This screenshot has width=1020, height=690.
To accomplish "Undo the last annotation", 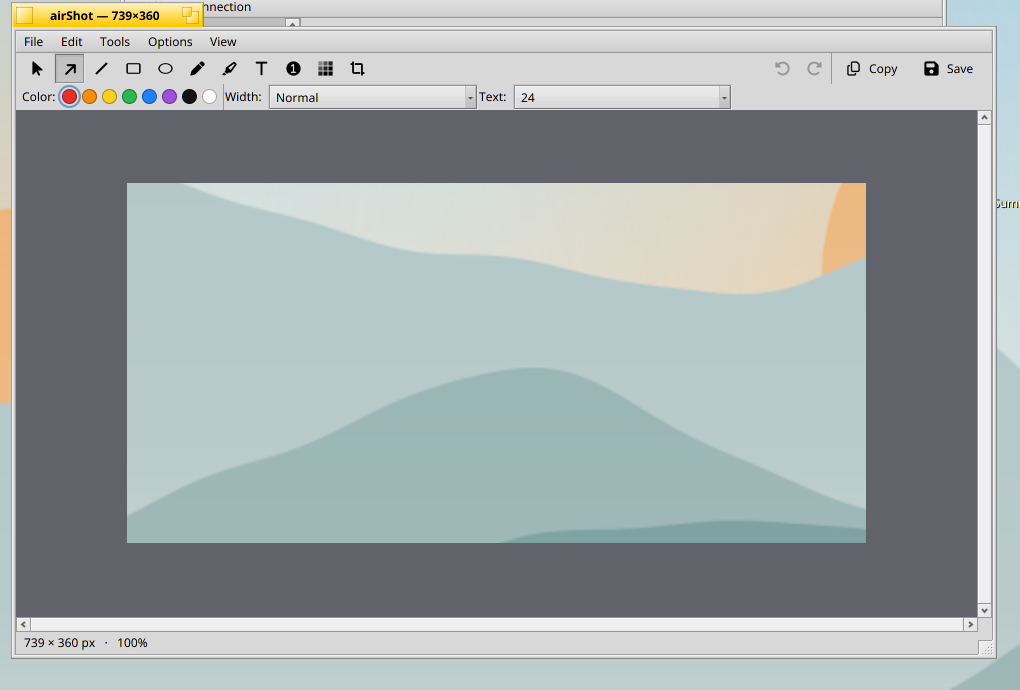I will click(782, 69).
